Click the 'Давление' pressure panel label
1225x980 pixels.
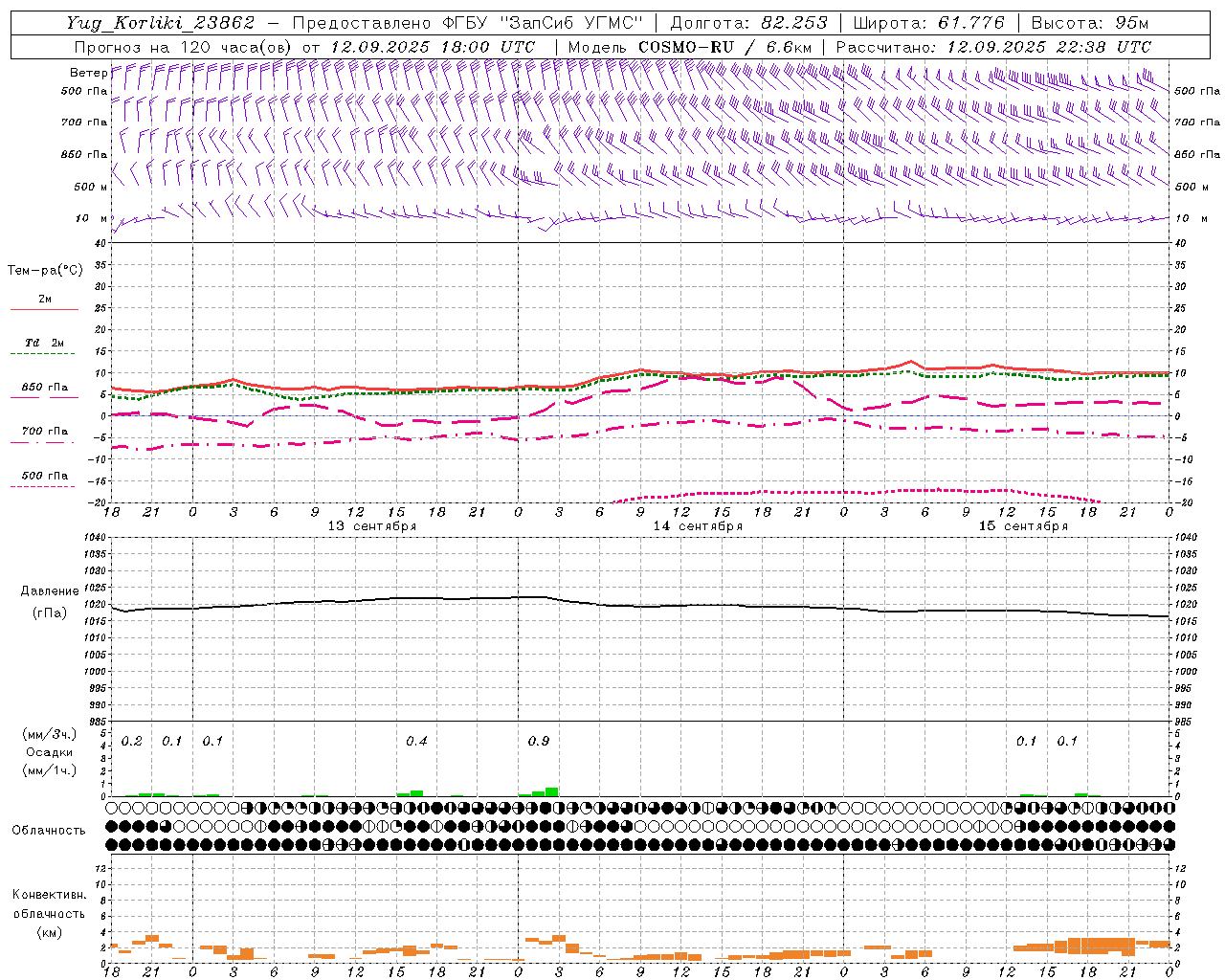50,591
